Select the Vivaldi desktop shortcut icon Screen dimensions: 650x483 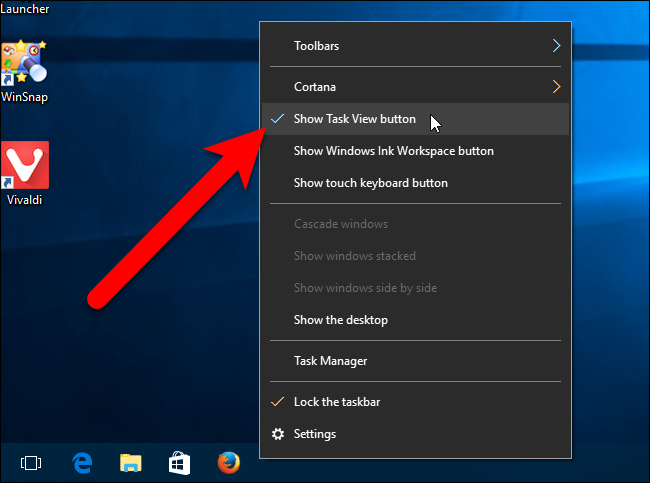(x=25, y=165)
